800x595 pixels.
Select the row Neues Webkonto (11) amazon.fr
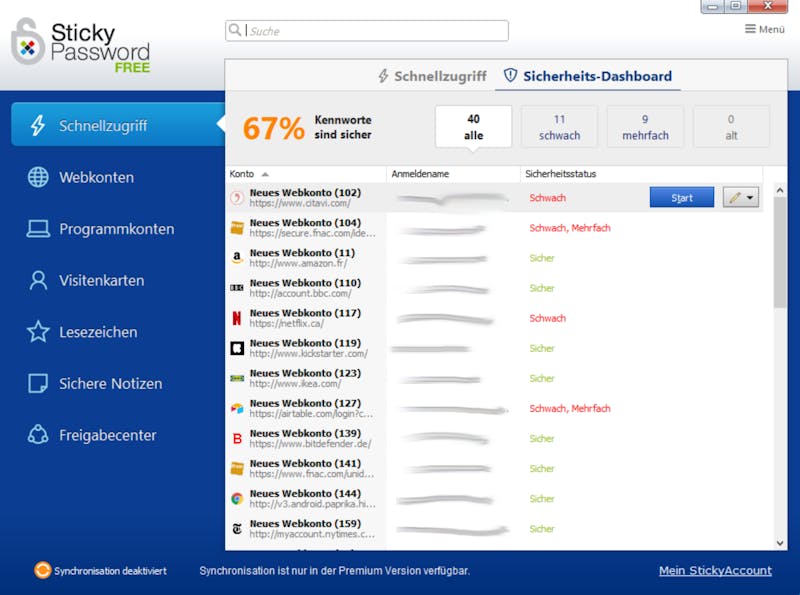pyautogui.click(x=494, y=258)
